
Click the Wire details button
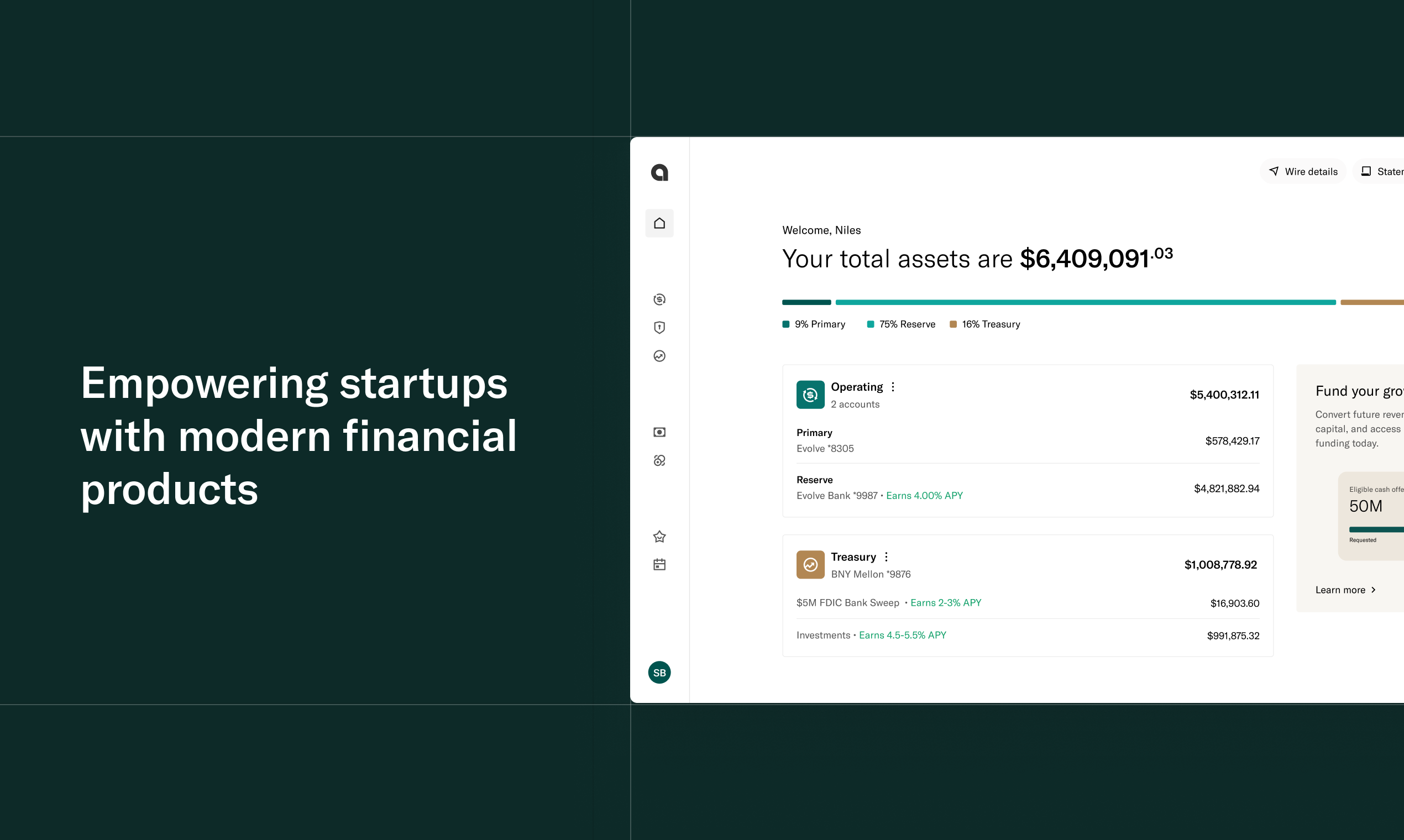point(1303,171)
